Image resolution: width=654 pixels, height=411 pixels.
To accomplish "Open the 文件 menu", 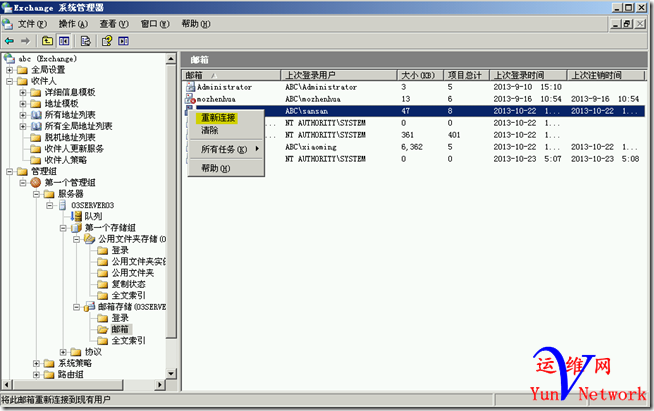I will click(x=32, y=24).
